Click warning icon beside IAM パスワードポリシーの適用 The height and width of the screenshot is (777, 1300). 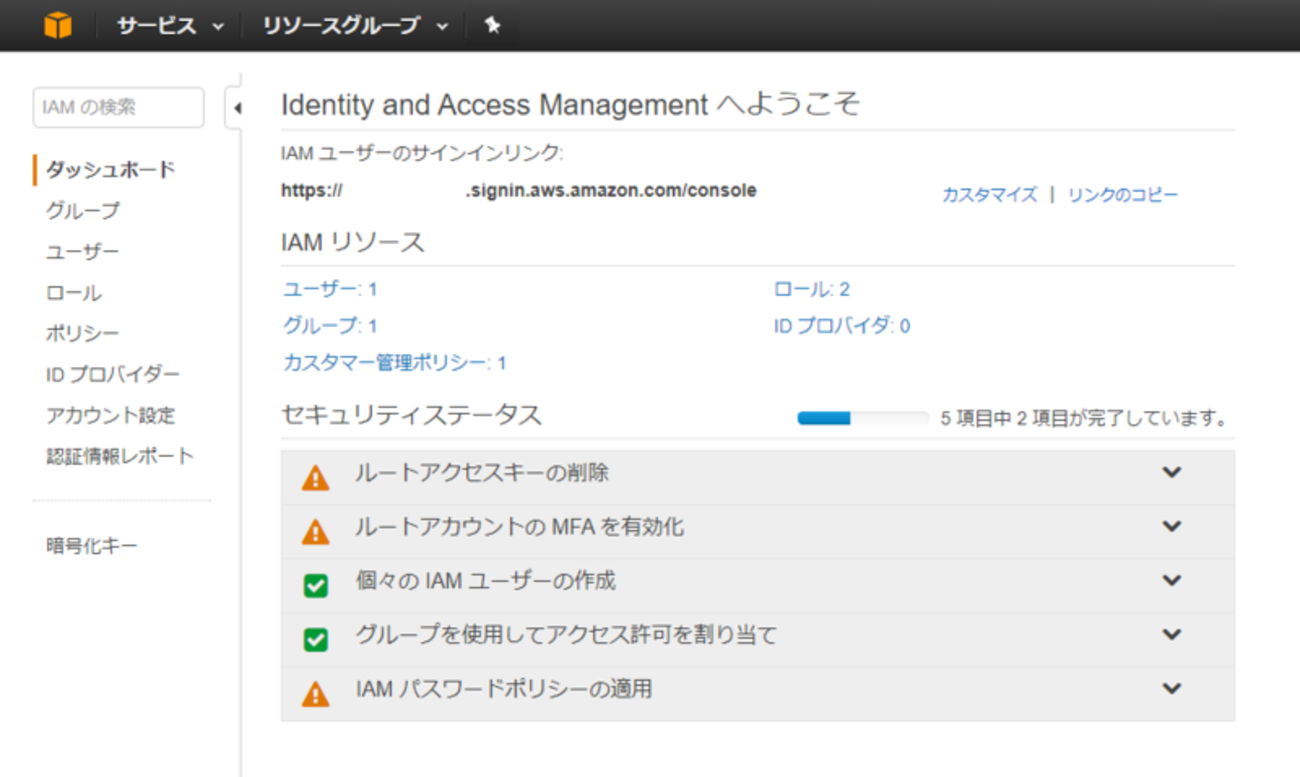click(x=315, y=694)
